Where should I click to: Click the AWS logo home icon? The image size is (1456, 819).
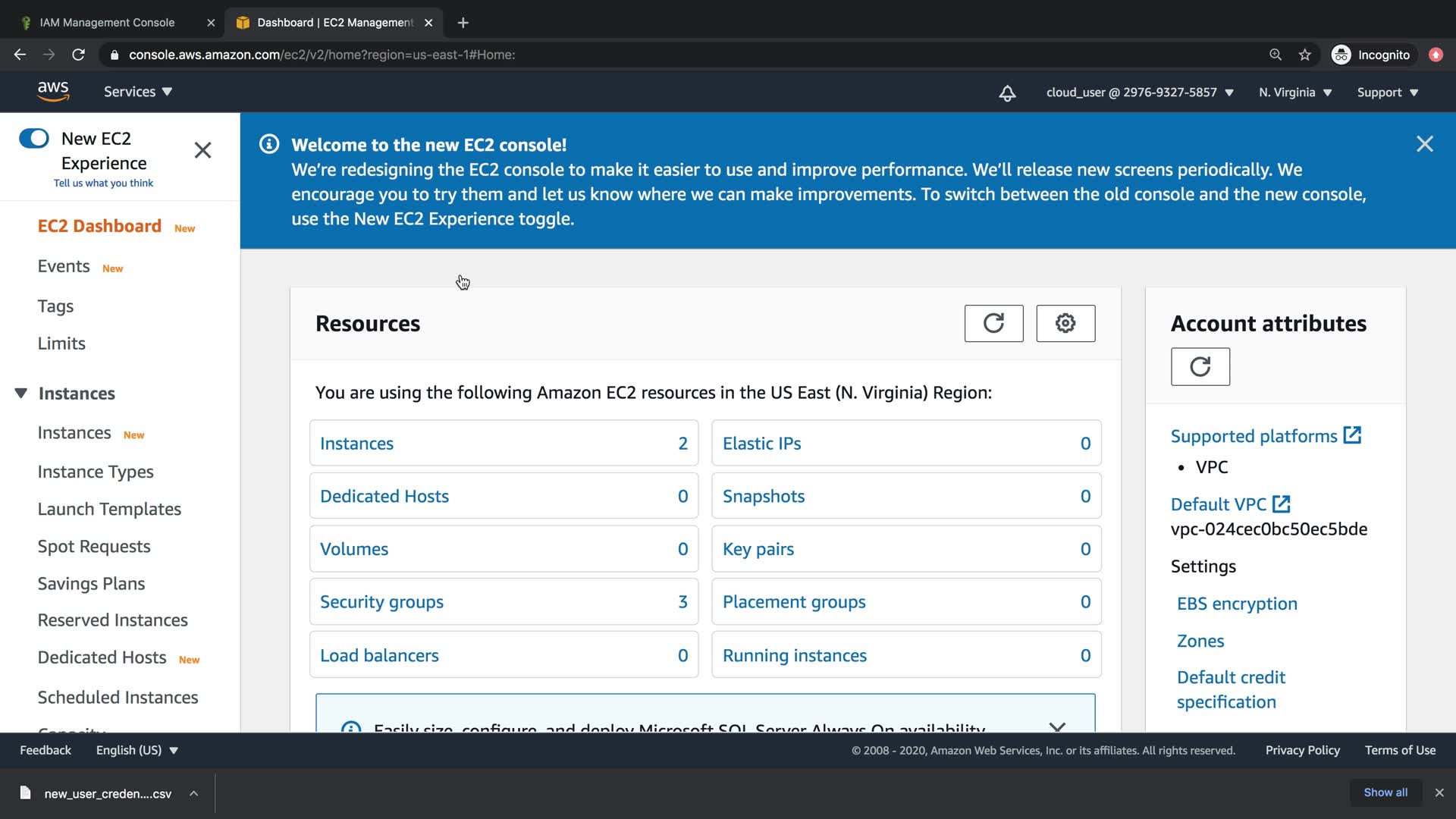(53, 91)
